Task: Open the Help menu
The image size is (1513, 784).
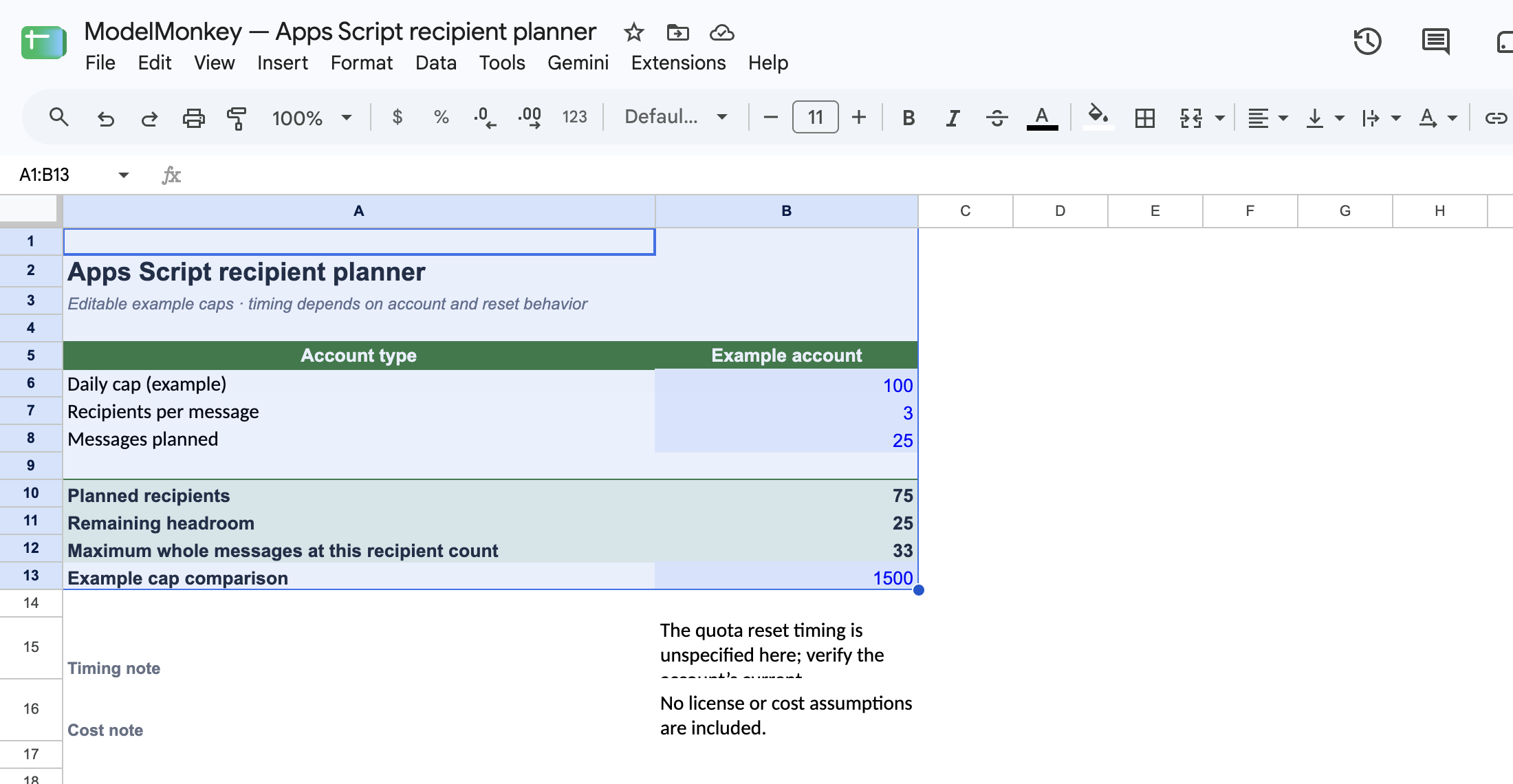Action: (x=768, y=63)
